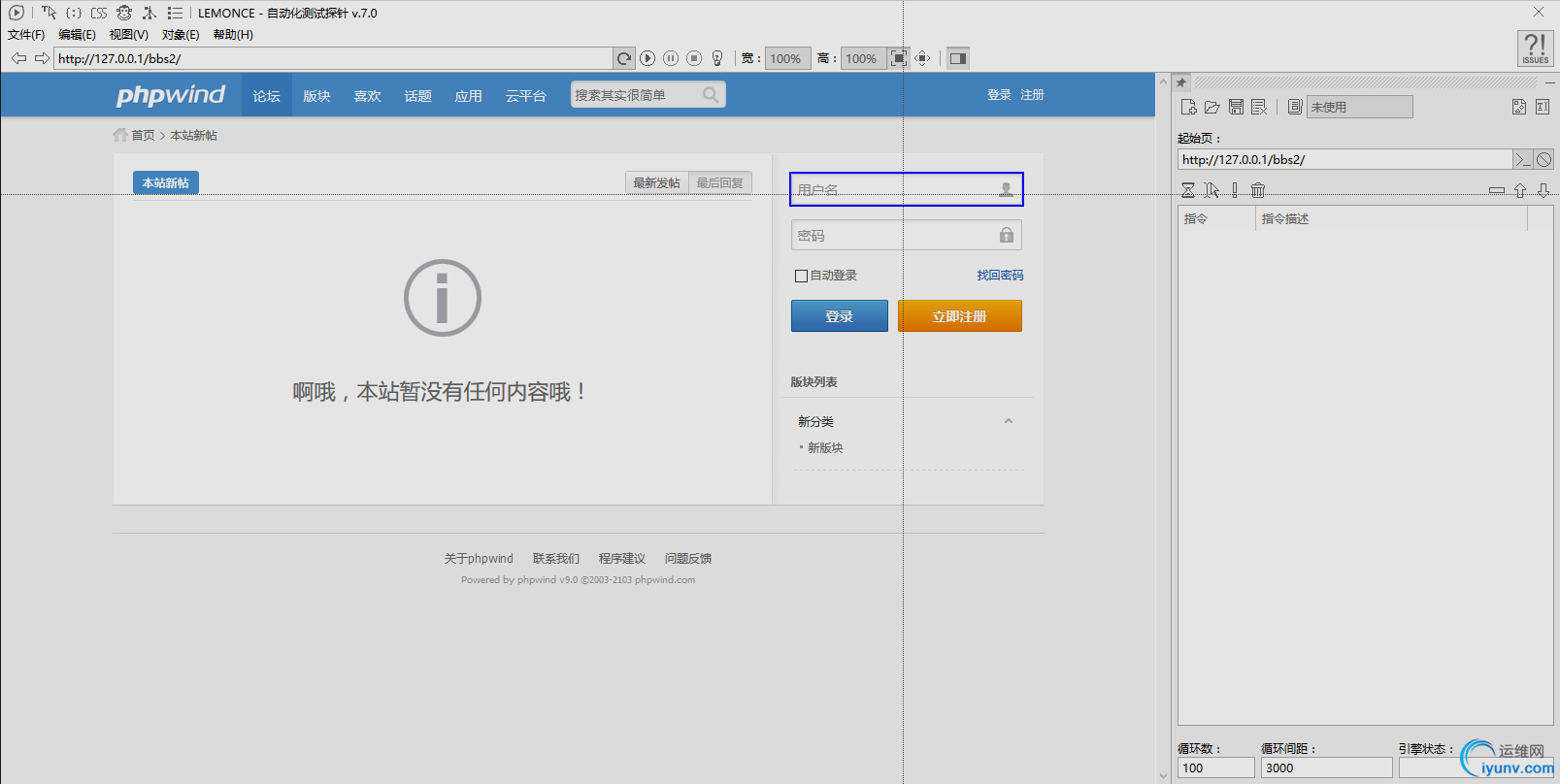The height and width of the screenshot is (784, 1560).
Task: Click the prohibit circle icon beside start page
Action: click(1543, 159)
